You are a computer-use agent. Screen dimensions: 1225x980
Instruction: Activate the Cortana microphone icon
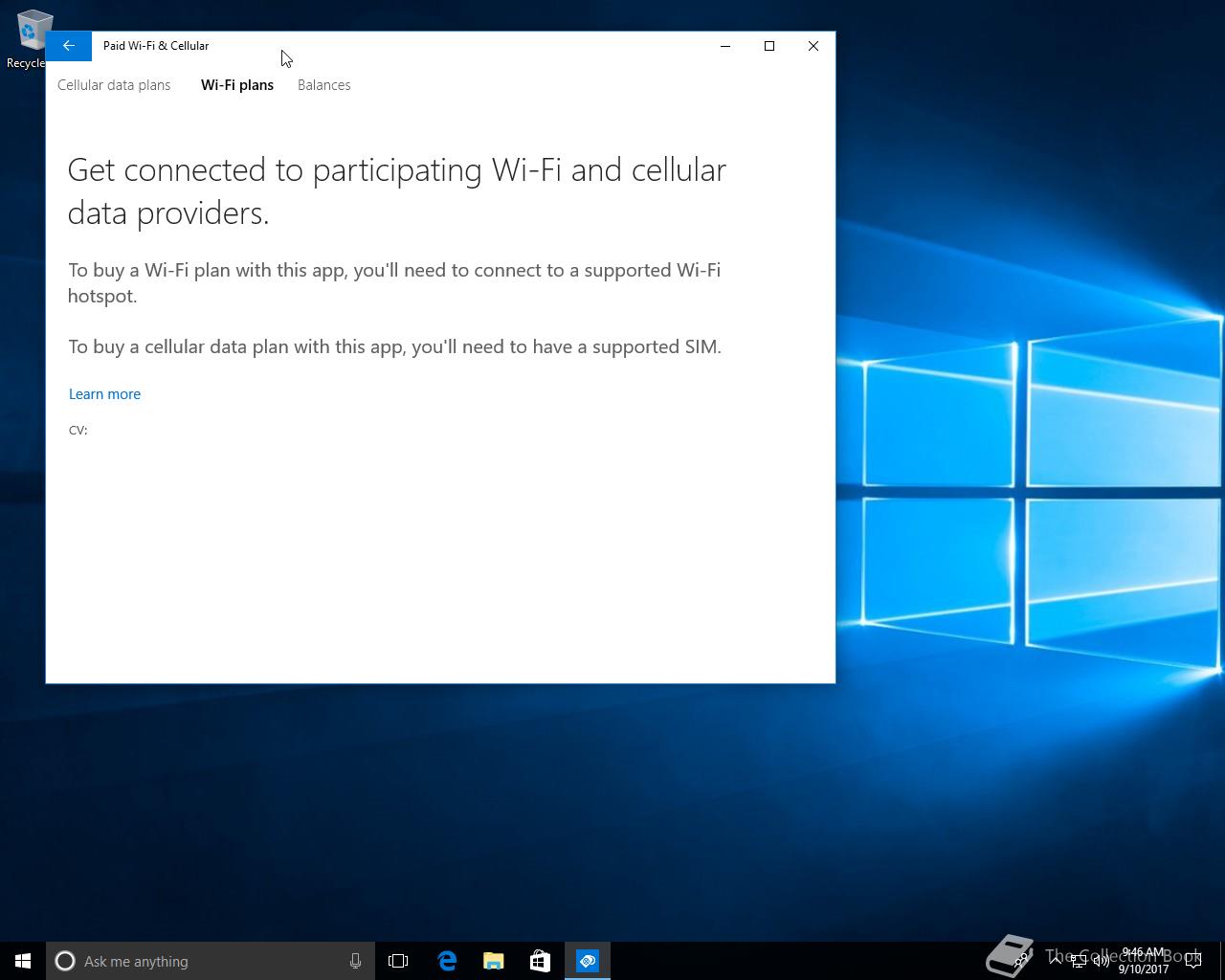[x=355, y=961]
